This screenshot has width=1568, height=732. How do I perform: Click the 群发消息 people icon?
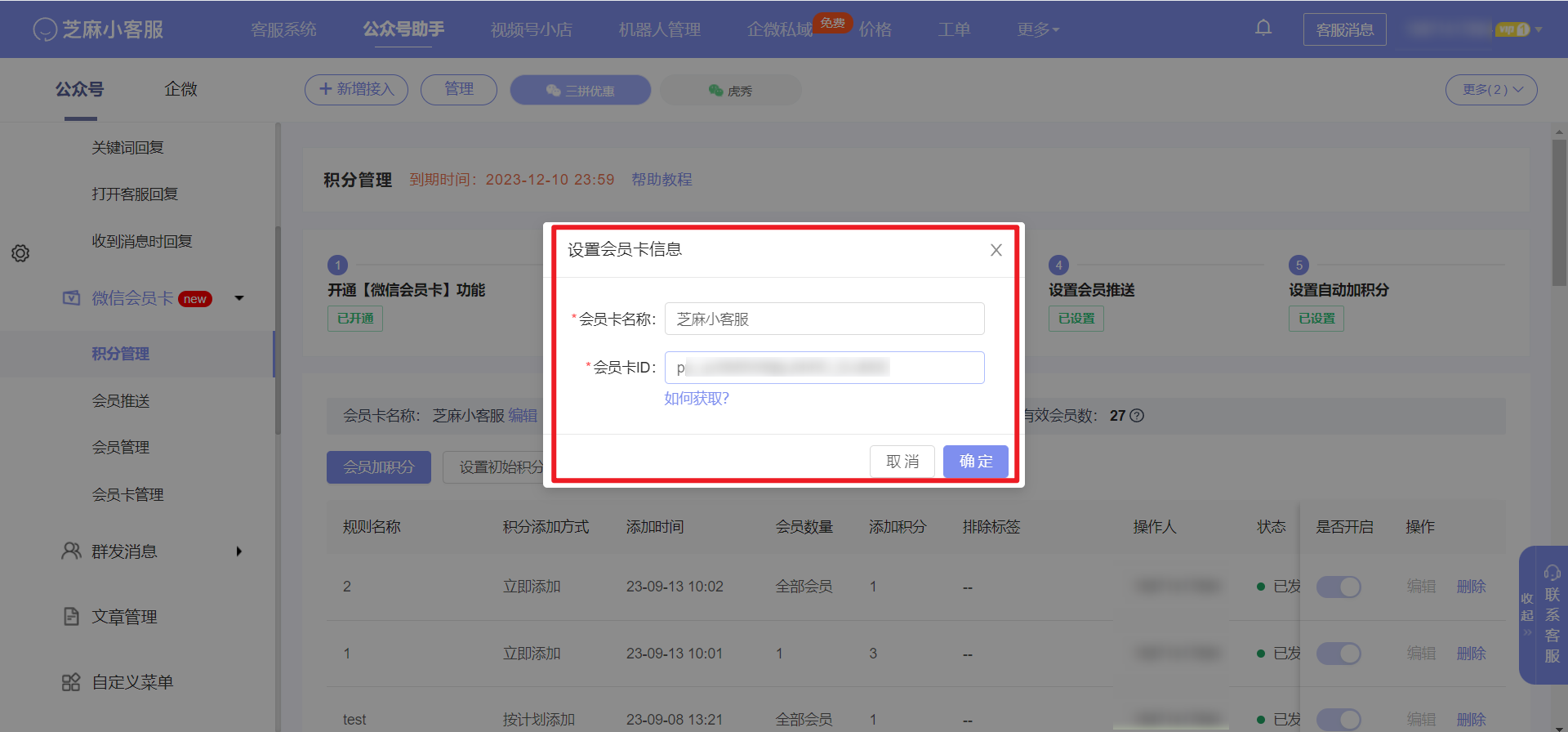pos(72,551)
